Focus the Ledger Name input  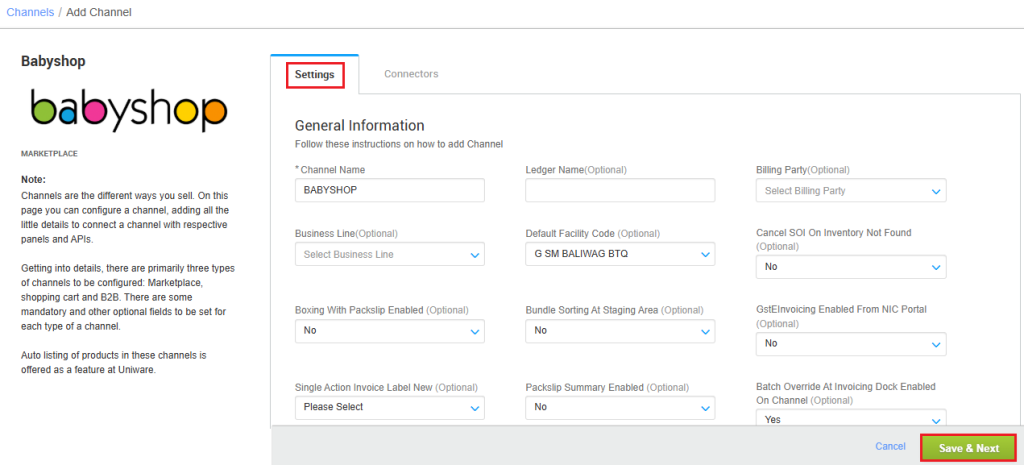[x=620, y=191]
